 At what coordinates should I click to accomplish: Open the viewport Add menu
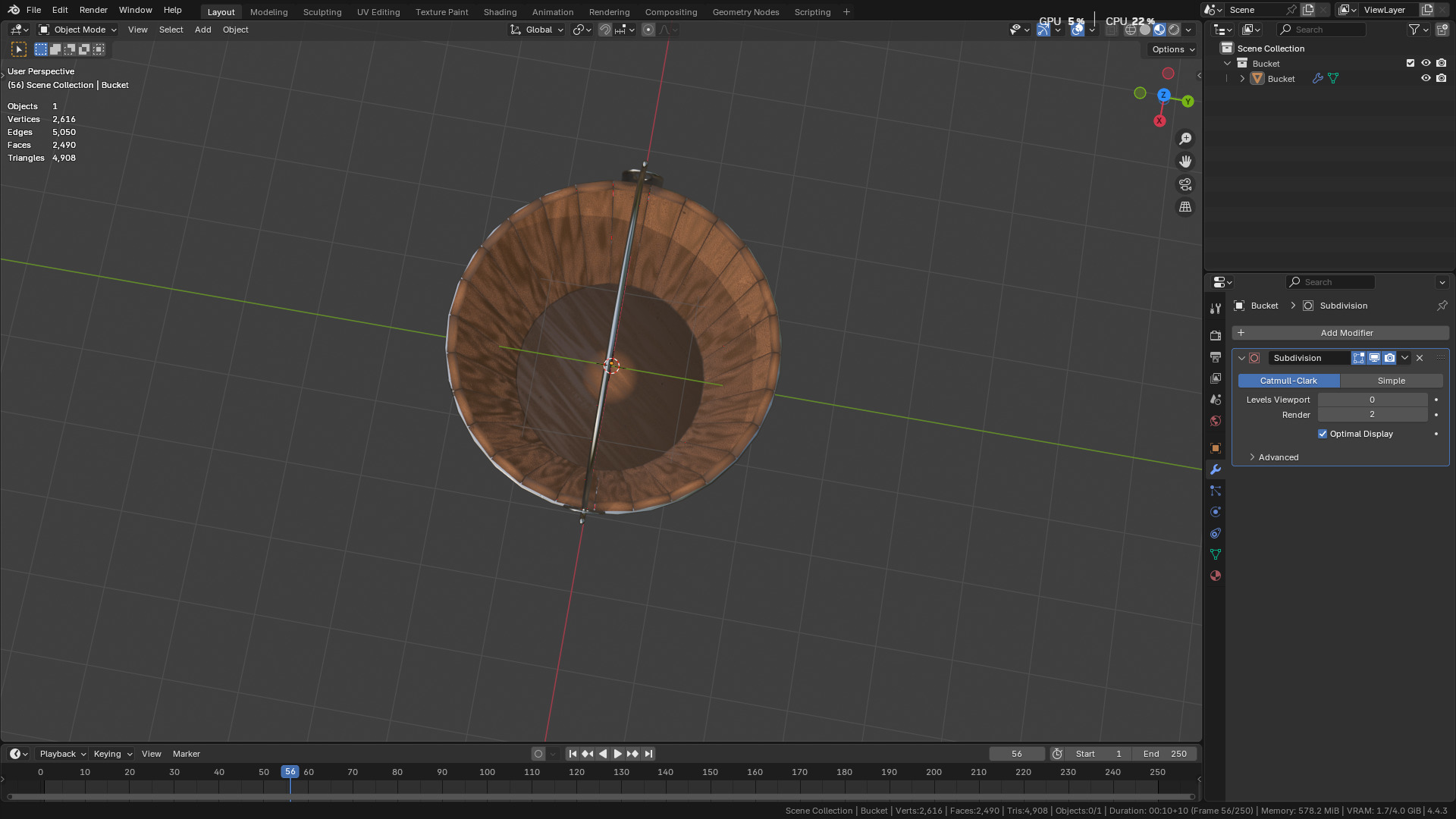(x=202, y=30)
